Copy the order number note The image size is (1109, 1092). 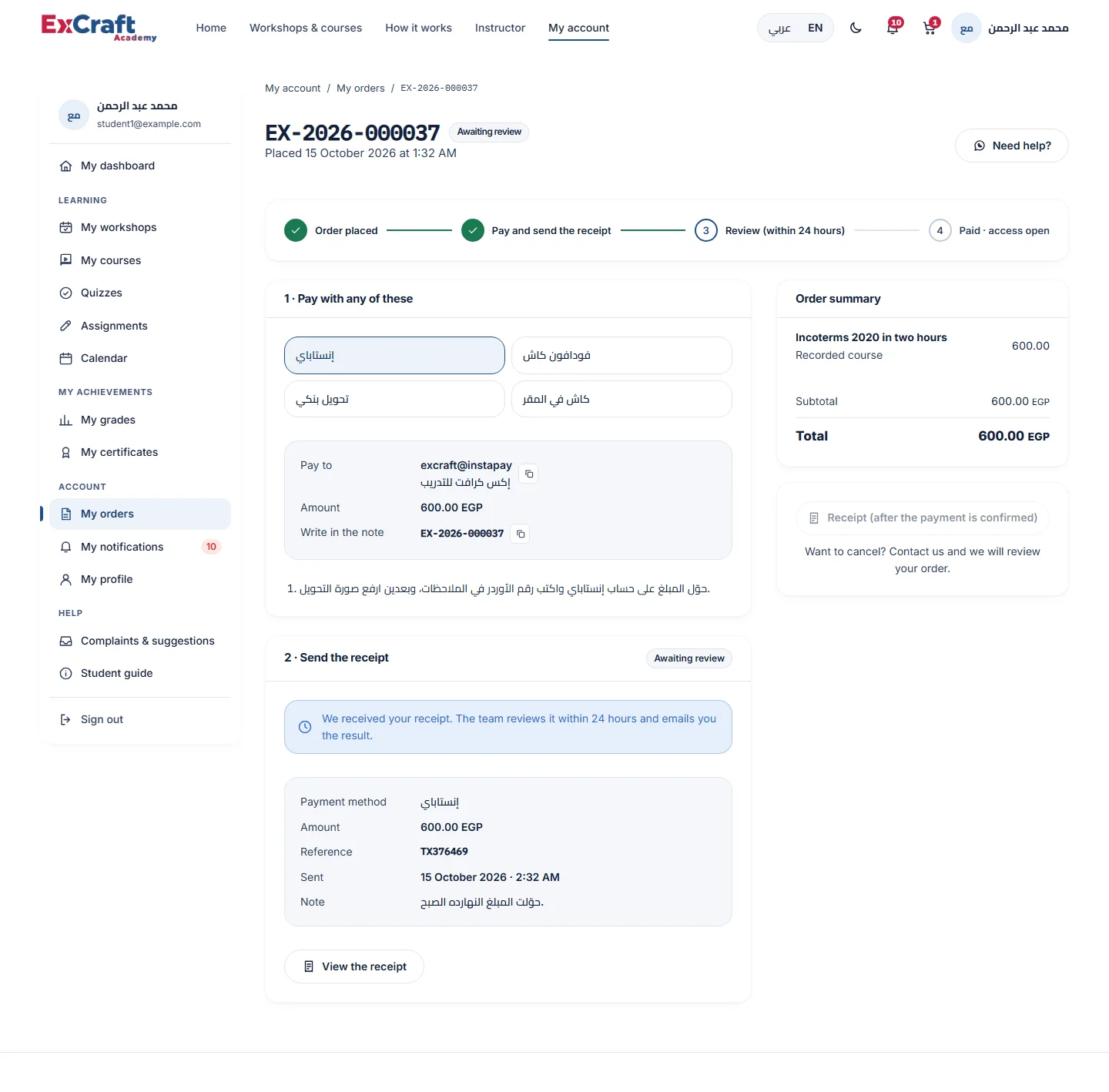tap(521, 534)
